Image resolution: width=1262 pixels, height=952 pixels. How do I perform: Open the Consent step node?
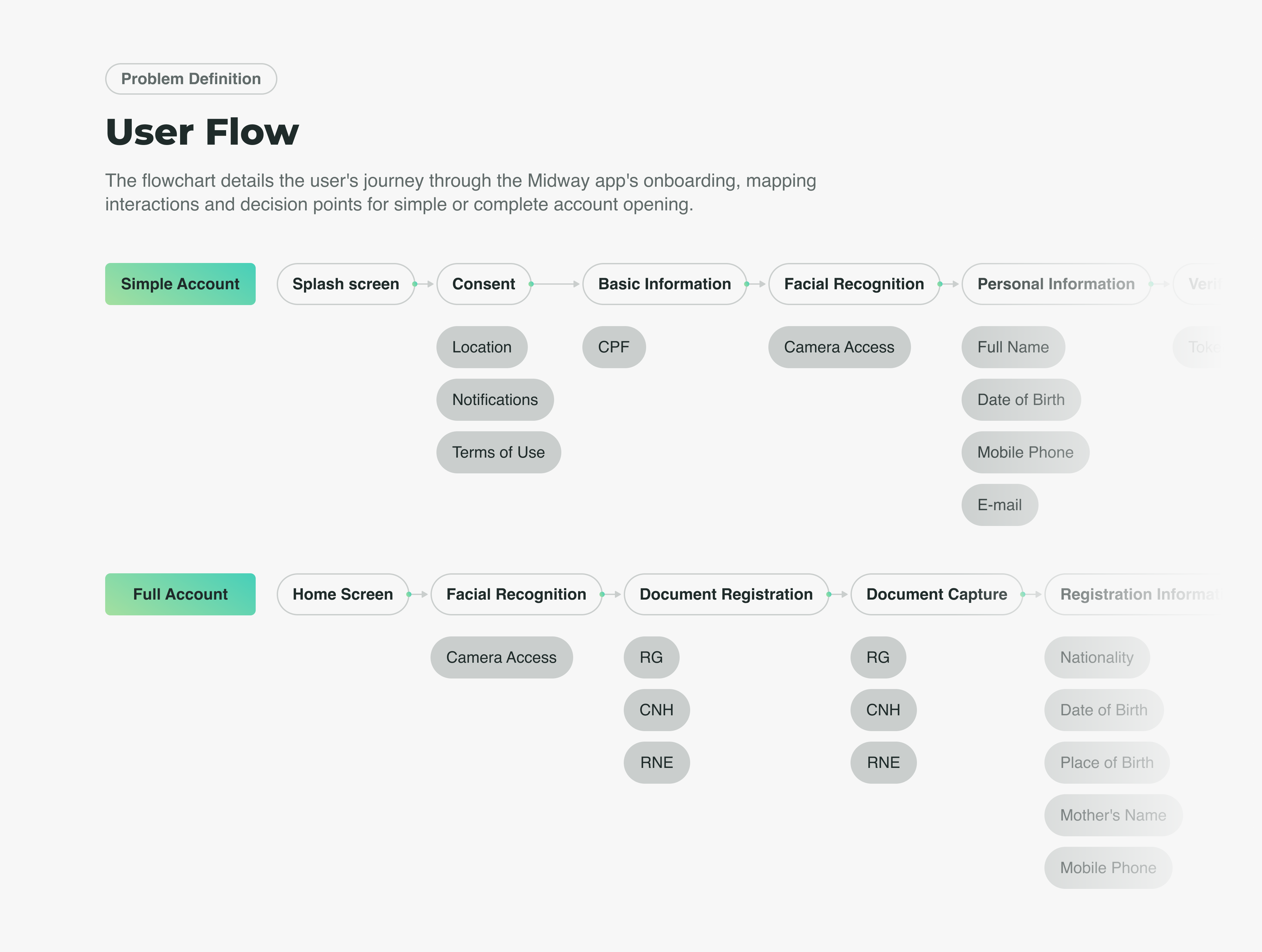click(483, 284)
